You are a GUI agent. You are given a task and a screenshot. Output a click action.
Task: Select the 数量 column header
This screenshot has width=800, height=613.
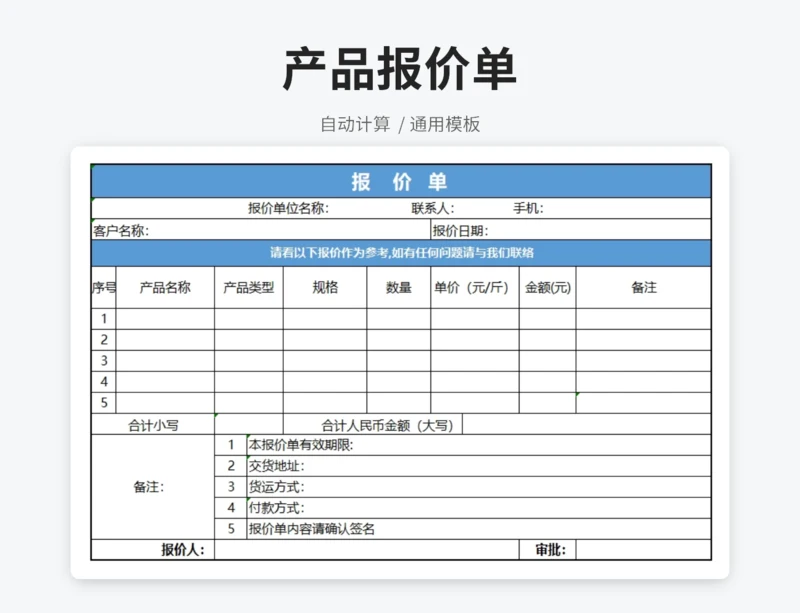point(398,287)
